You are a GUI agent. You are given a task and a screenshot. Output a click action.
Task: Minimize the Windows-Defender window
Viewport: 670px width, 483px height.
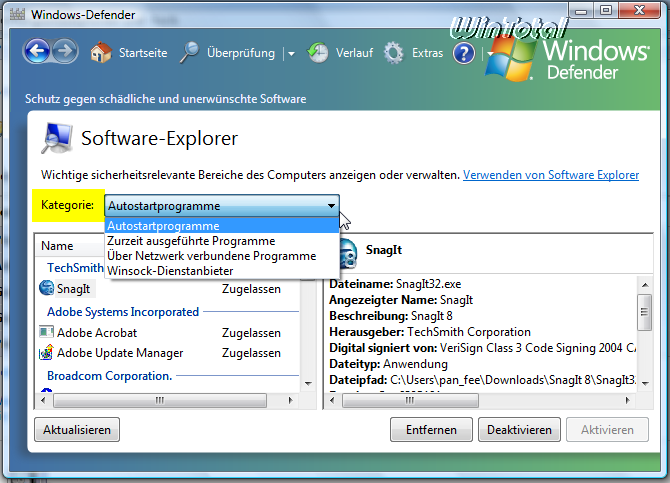(x=581, y=10)
